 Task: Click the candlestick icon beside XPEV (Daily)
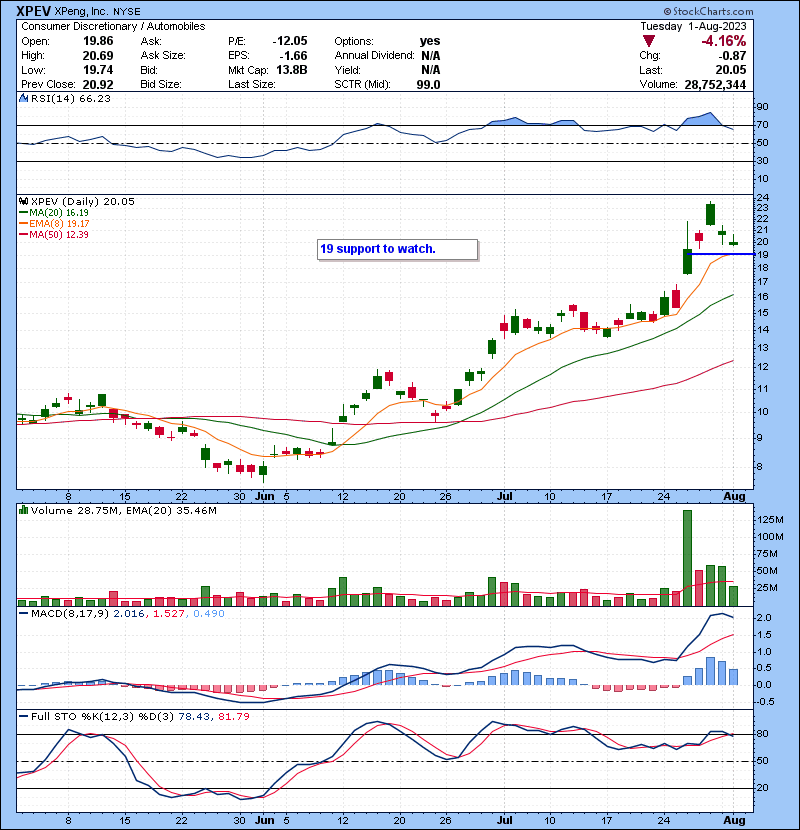23,201
